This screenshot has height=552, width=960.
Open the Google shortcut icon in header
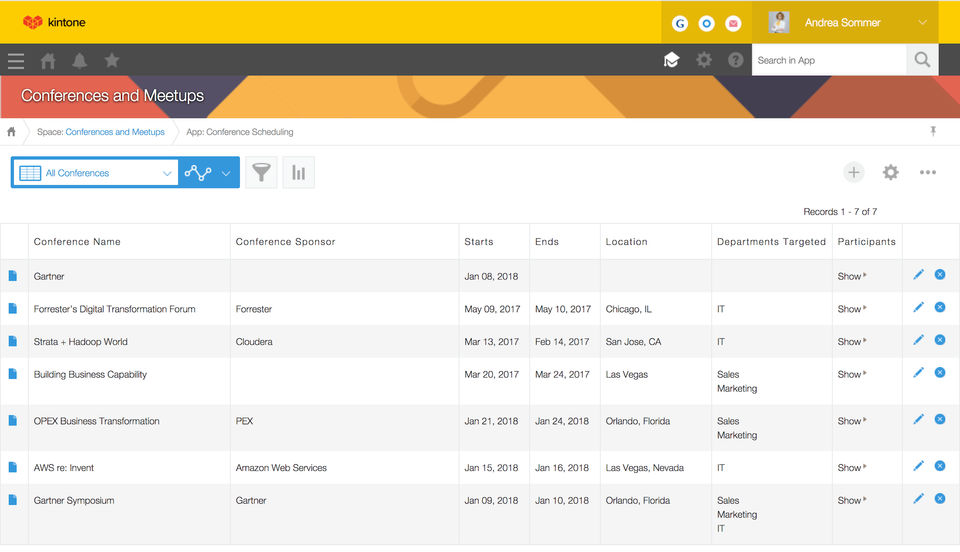[x=680, y=23]
